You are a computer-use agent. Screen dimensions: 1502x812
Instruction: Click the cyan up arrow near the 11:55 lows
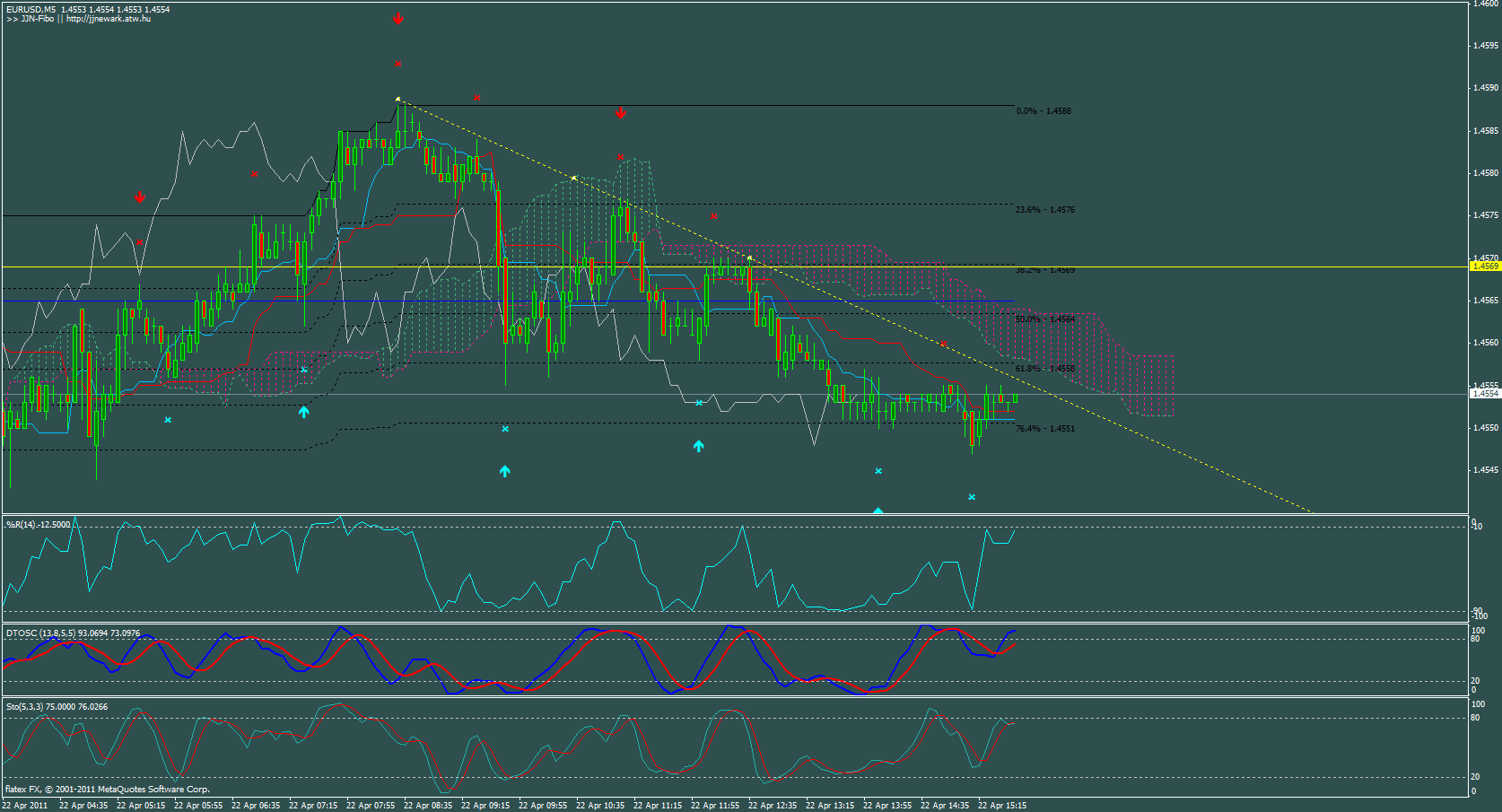tap(699, 445)
